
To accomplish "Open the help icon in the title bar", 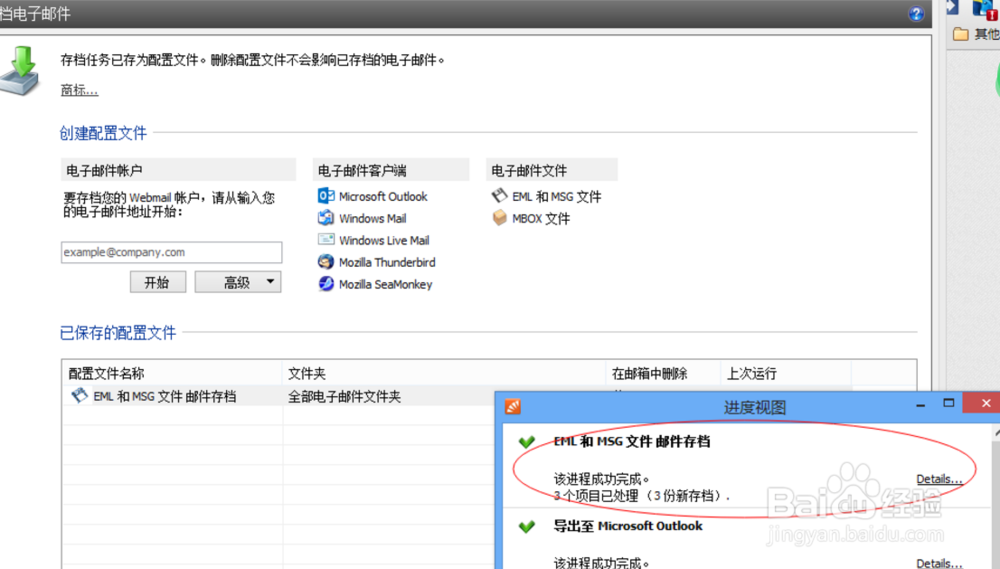I will coord(916,13).
